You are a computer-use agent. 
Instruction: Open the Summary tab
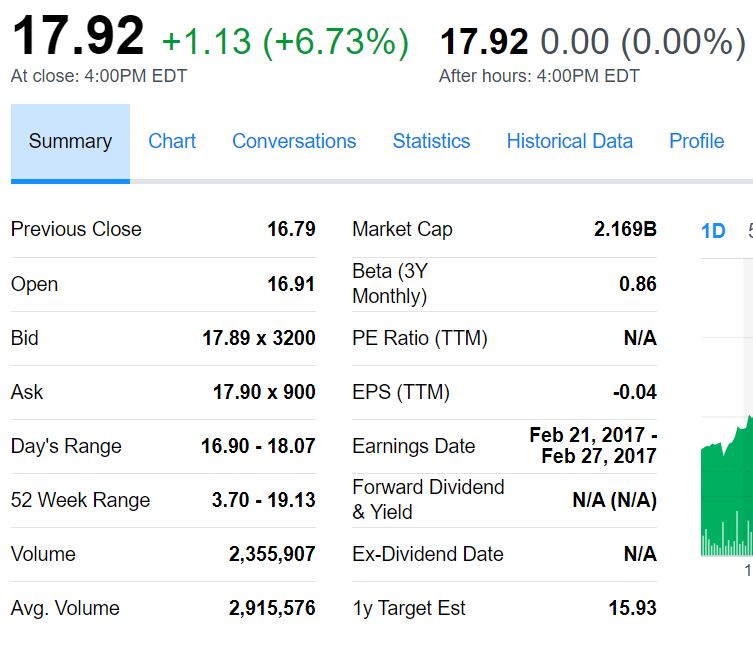(x=70, y=142)
